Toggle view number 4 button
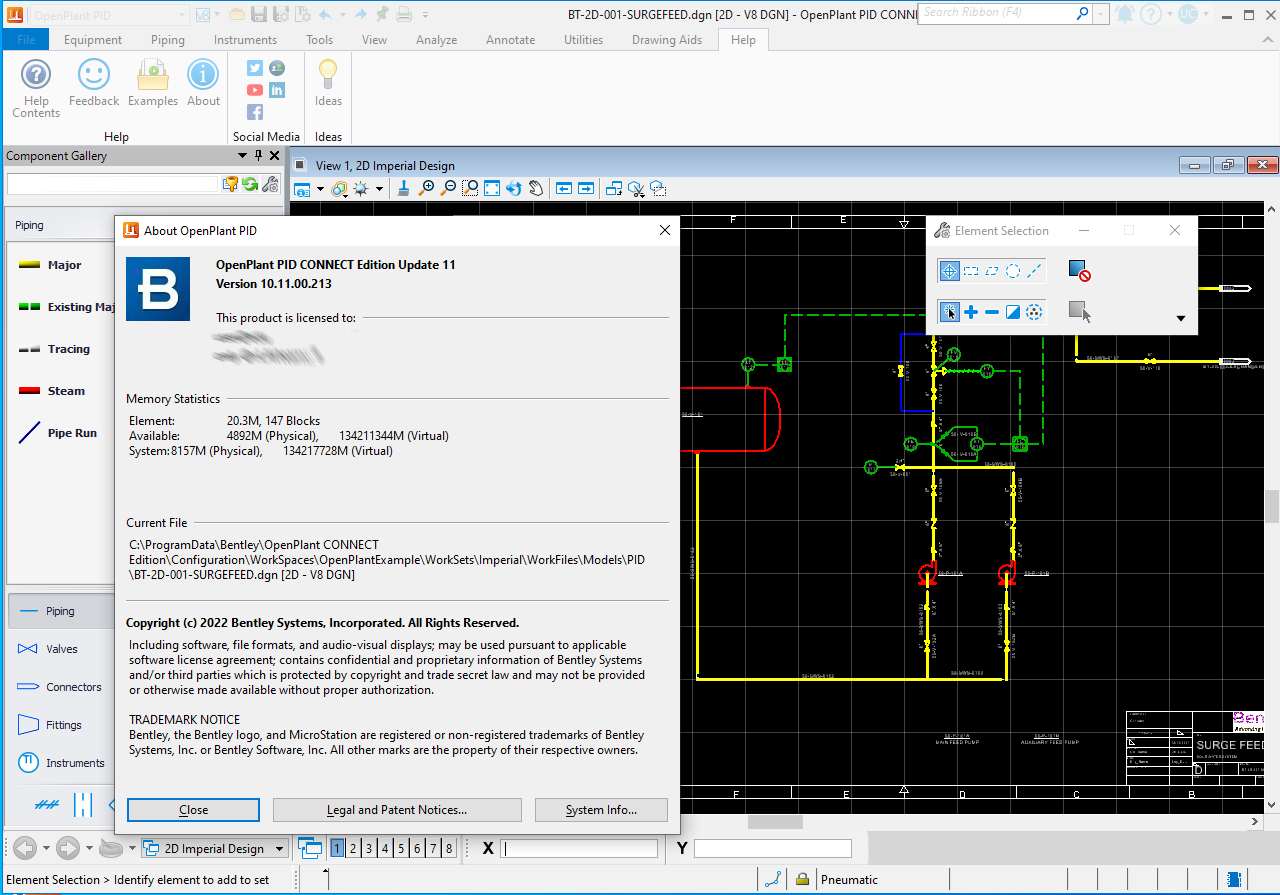Viewport: 1280px width, 895px height. point(385,849)
